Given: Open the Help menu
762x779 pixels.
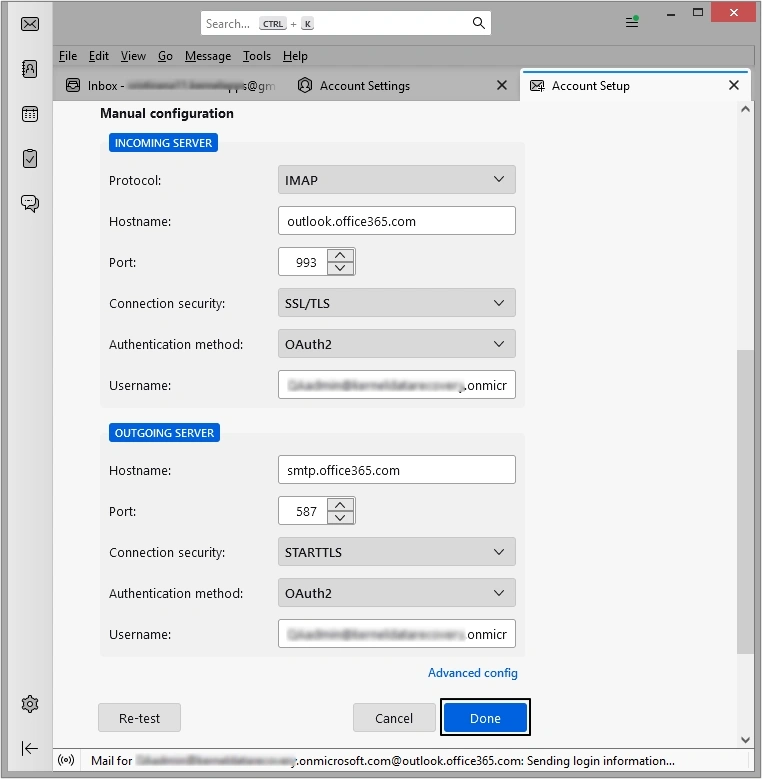Looking at the screenshot, I should tap(295, 56).
